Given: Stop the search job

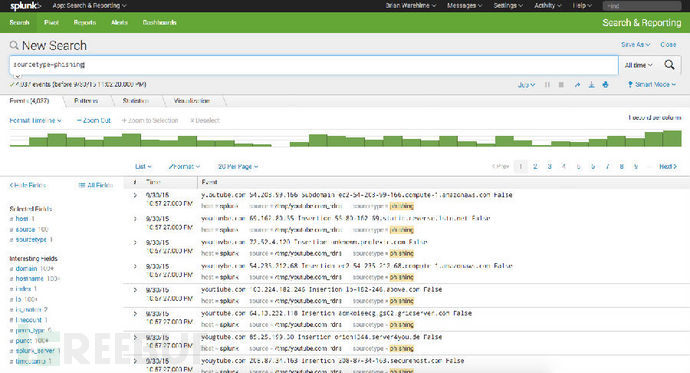Looking at the screenshot, I should [561, 84].
